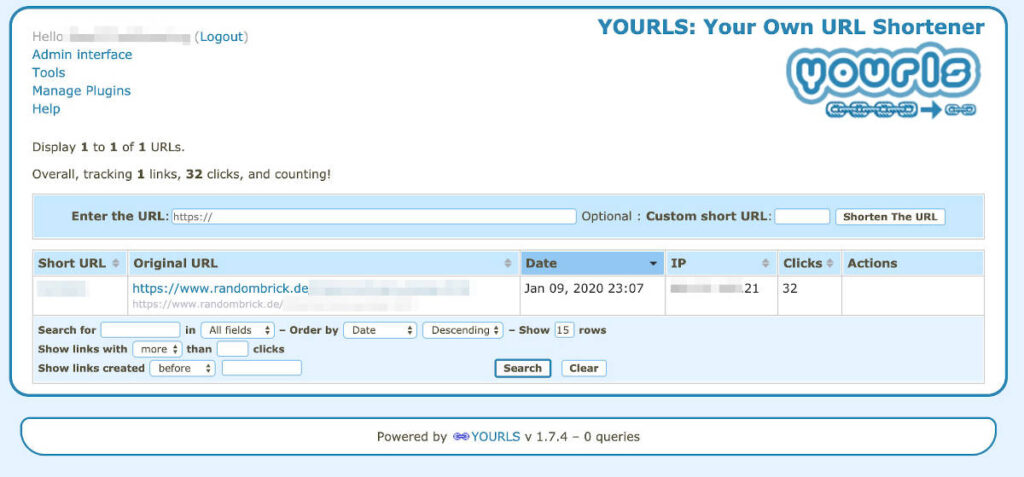Sort by Clicks column arrows

click(x=829, y=263)
